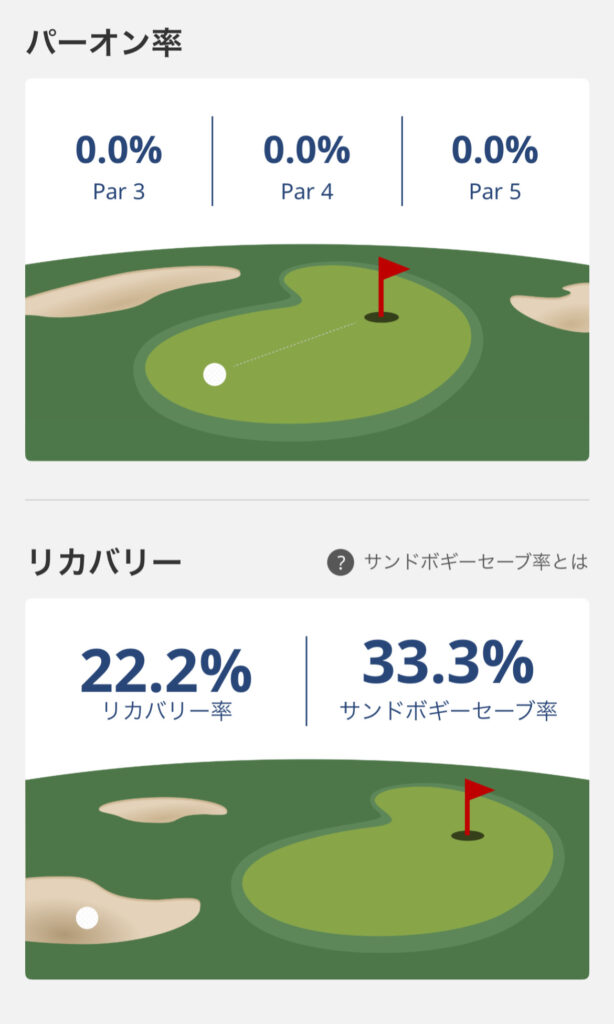Select the Par 4 percentage value
This screenshot has height=1024, width=614.
tap(307, 151)
